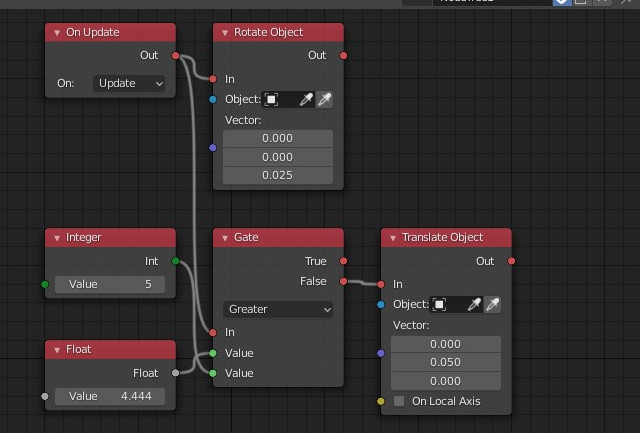Collapse the On Update node
This screenshot has width=640, height=433.
point(57,33)
